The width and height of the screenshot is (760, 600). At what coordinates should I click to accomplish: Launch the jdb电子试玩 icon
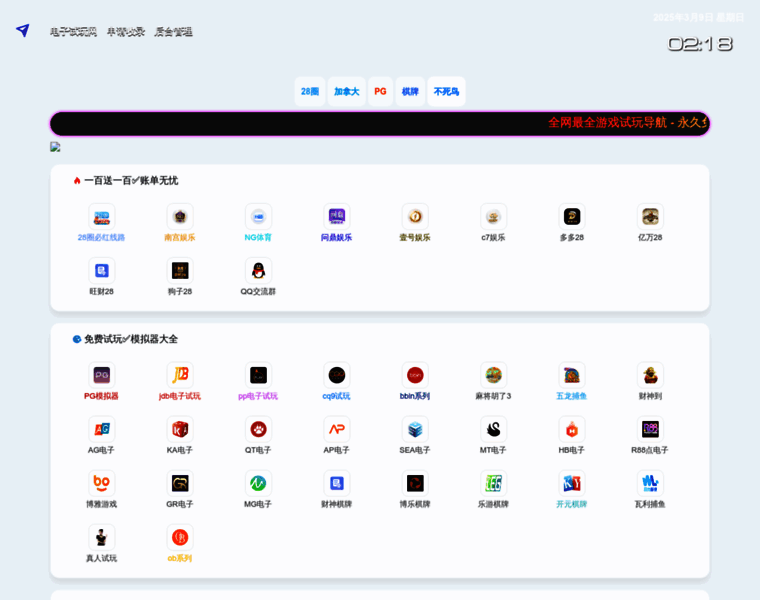[180, 375]
